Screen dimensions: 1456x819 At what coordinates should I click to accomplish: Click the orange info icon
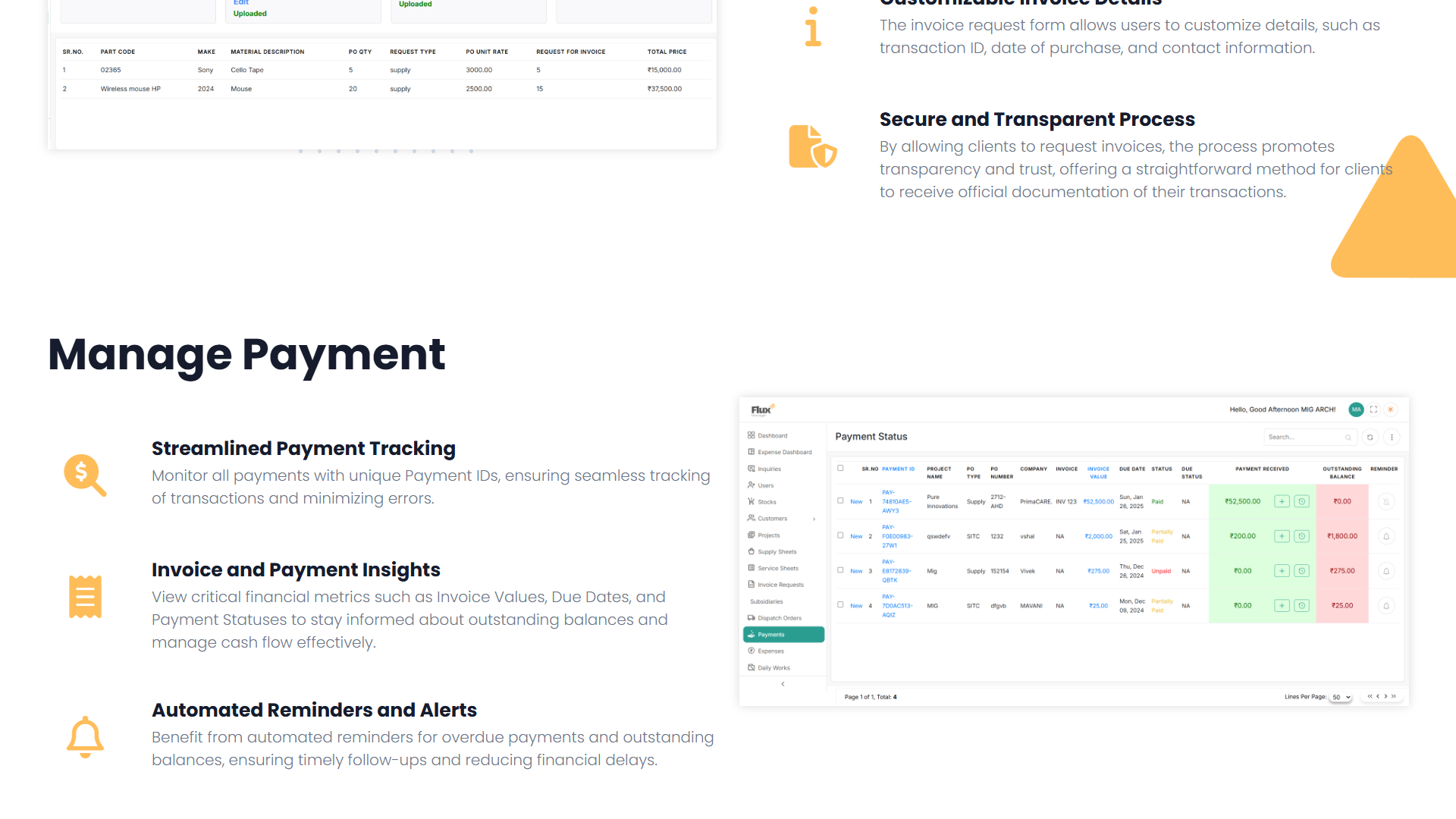[x=813, y=27]
